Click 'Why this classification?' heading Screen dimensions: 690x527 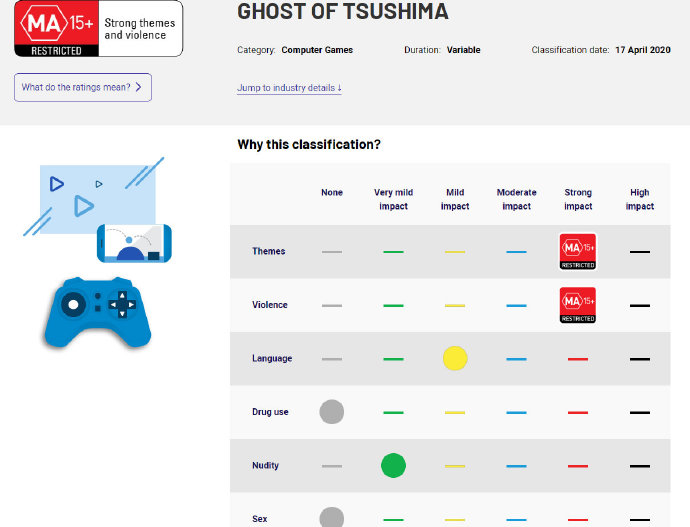(309, 144)
